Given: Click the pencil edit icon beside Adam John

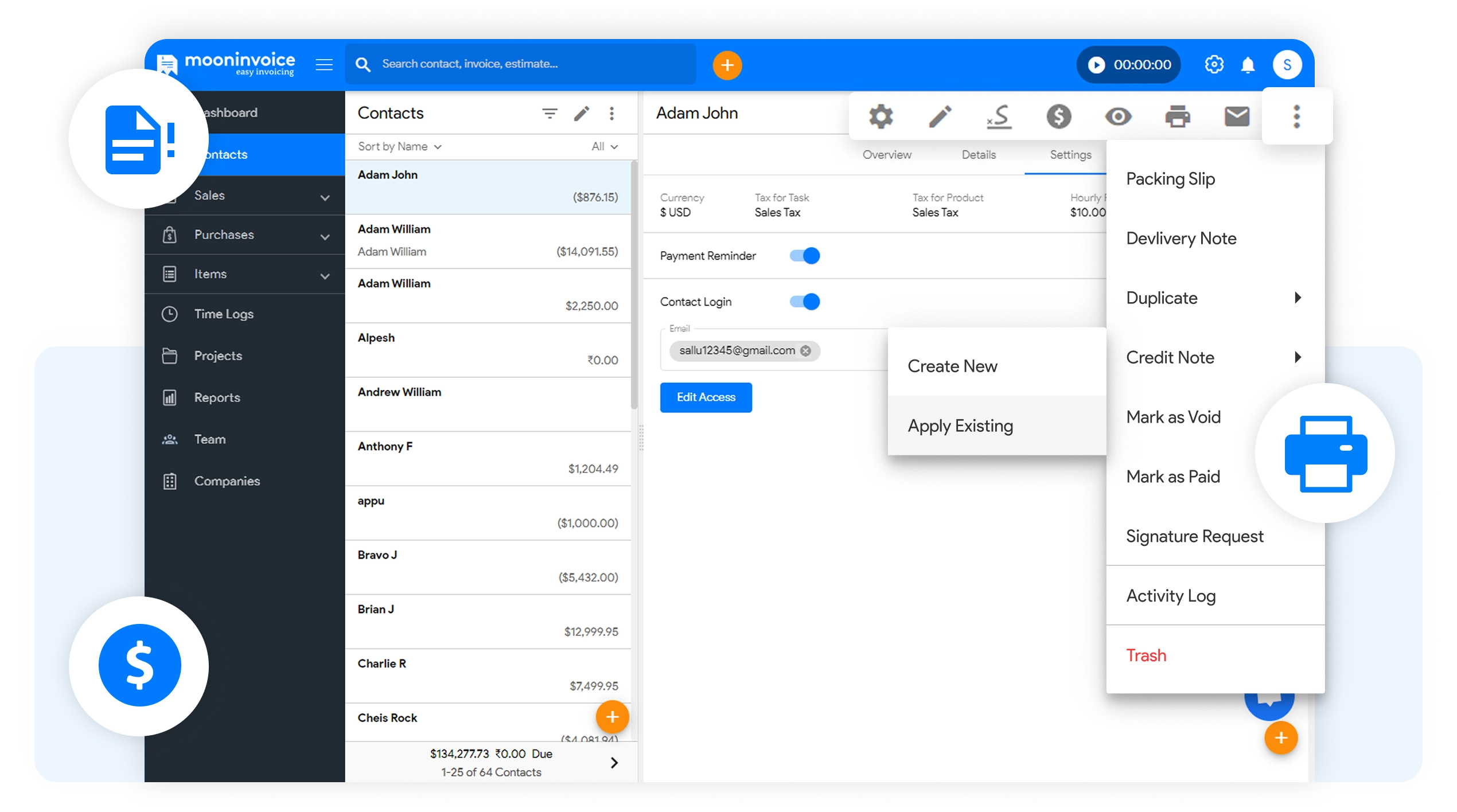Looking at the screenshot, I should click(x=940, y=116).
